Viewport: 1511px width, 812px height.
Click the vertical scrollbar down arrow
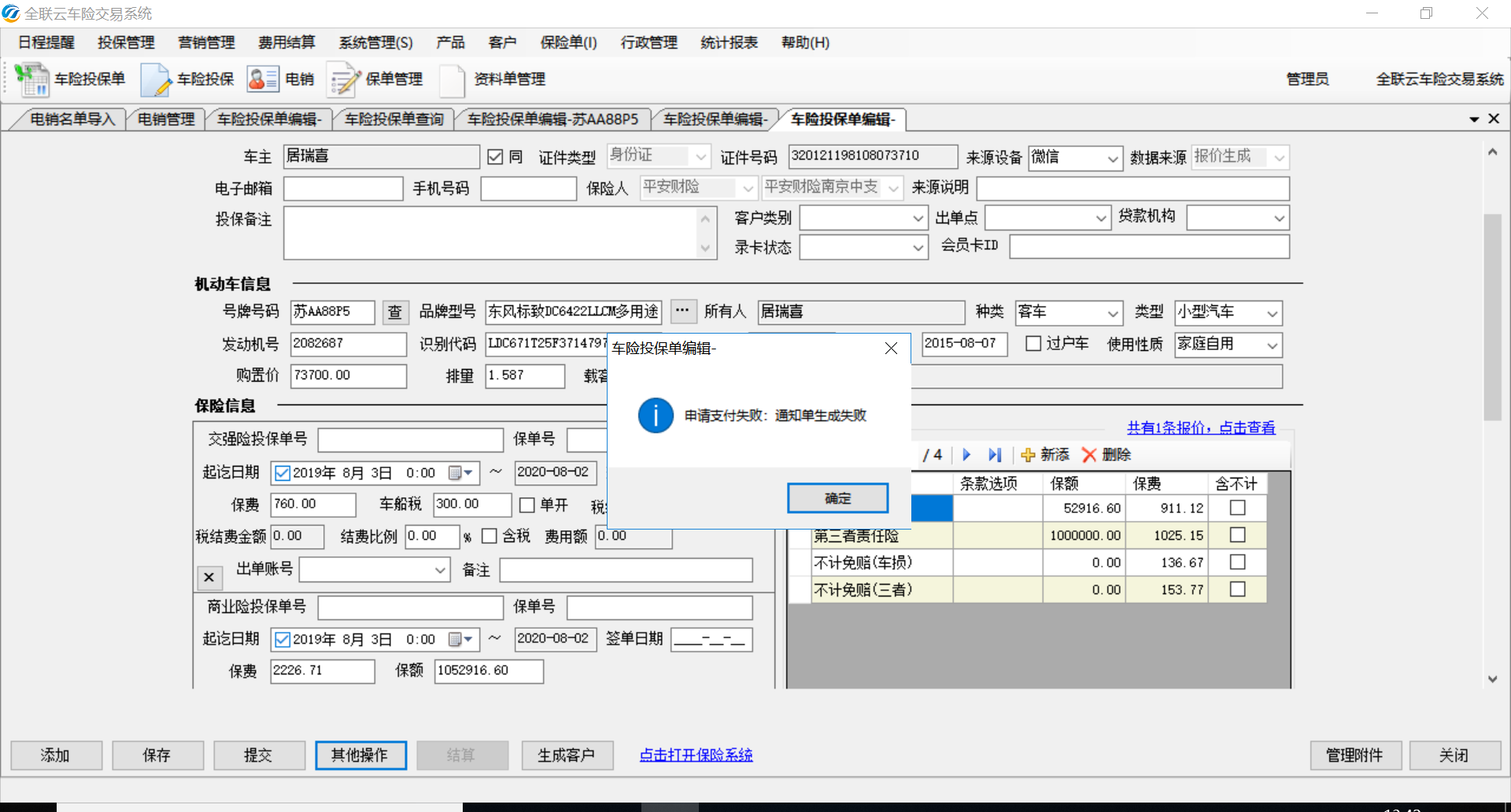pyautogui.click(x=1492, y=679)
